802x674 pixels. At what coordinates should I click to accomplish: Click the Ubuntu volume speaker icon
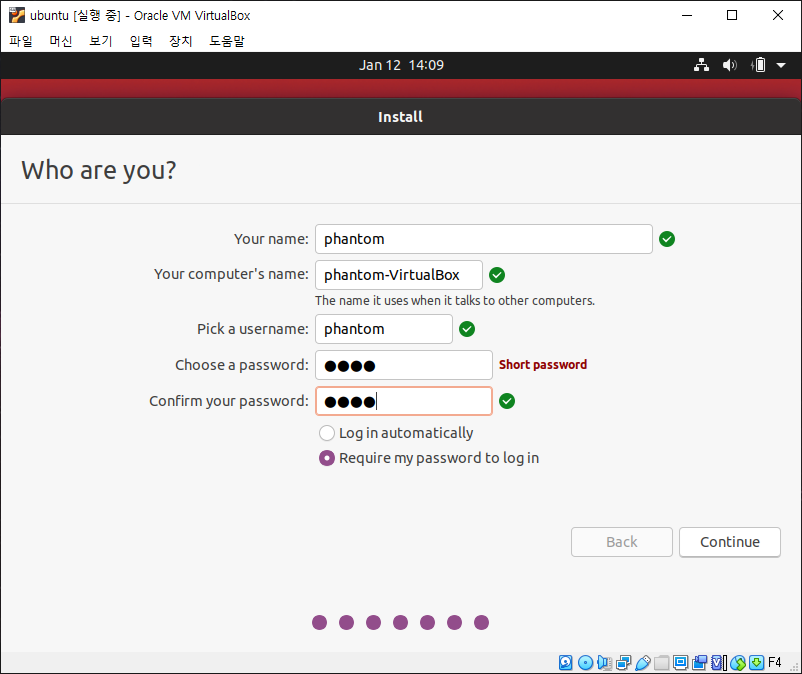coord(729,65)
